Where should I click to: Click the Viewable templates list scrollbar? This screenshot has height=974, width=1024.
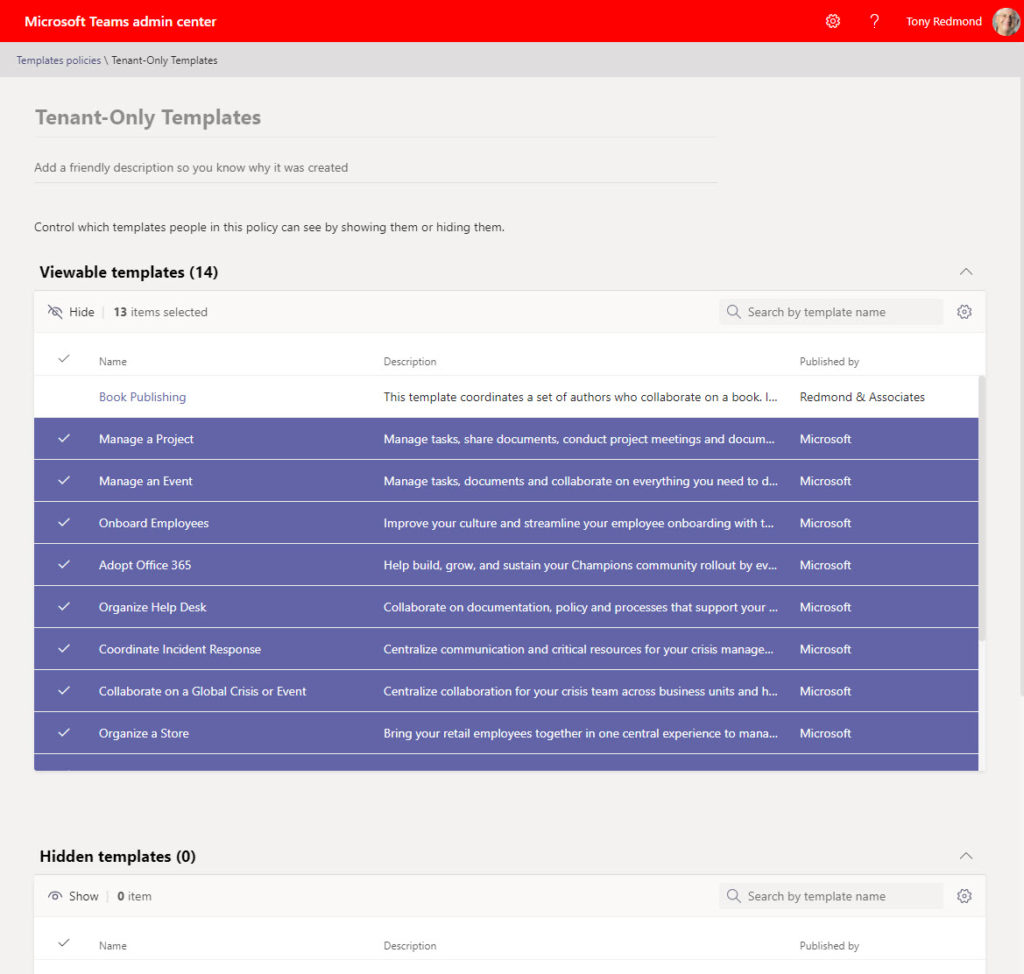[x=982, y=508]
